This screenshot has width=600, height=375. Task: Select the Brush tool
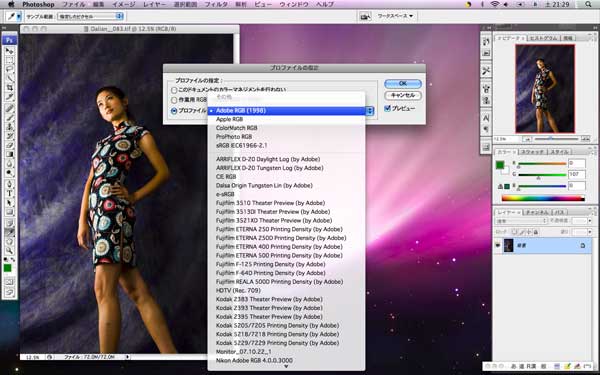coord(9,118)
